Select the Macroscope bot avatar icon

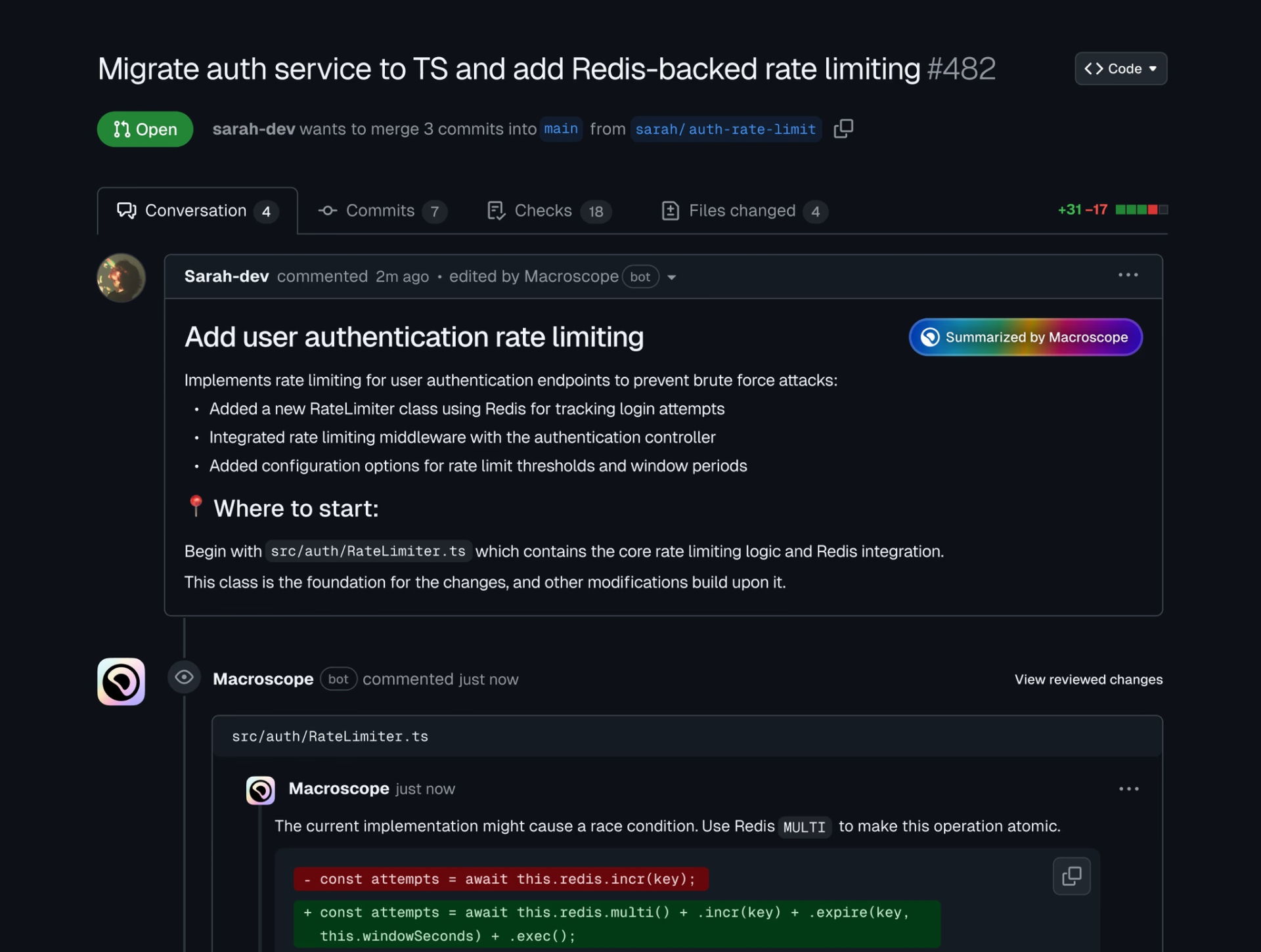(x=120, y=682)
